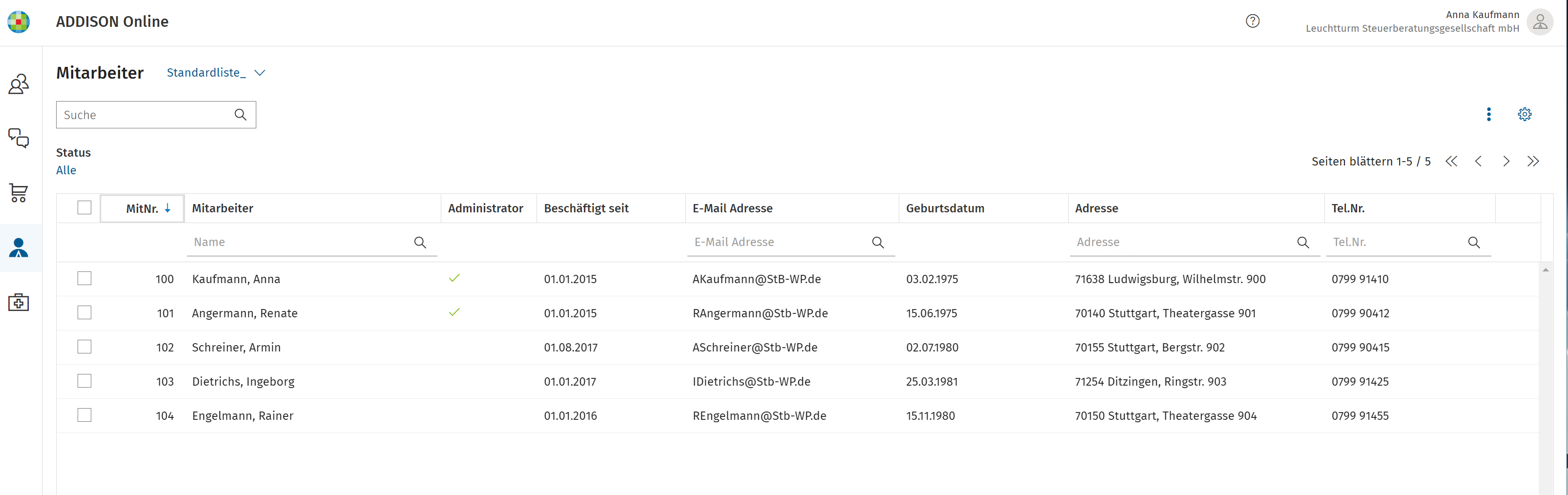Click the E-Mail Adresse filter search icon
Image resolution: width=1568 pixels, height=495 pixels.
[878, 242]
